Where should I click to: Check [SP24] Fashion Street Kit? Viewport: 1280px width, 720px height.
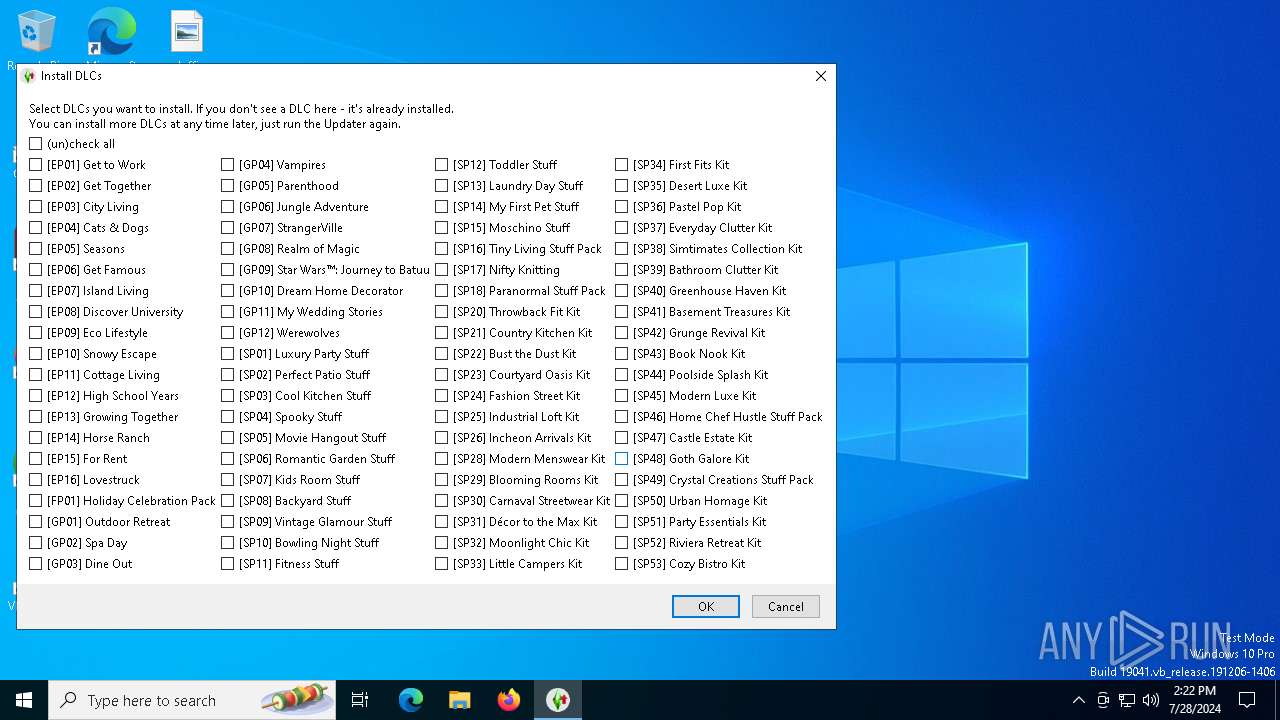tap(442, 396)
